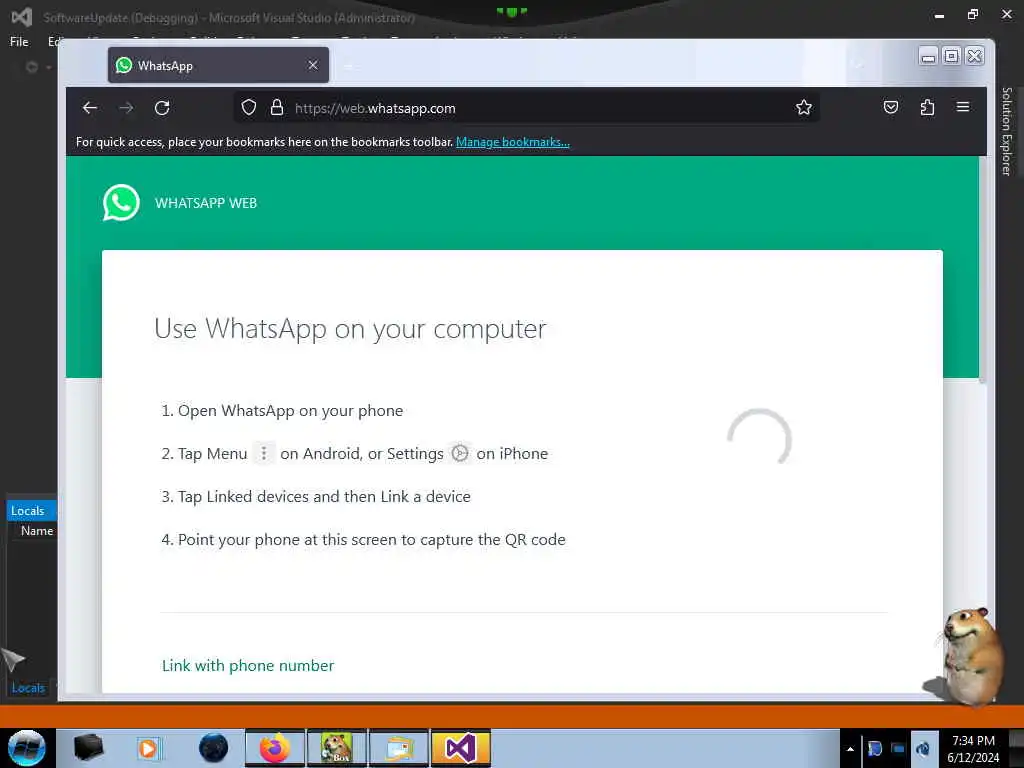Click the browser back arrow button
This screenshot has height=768, width=1024.
point(90,108)
